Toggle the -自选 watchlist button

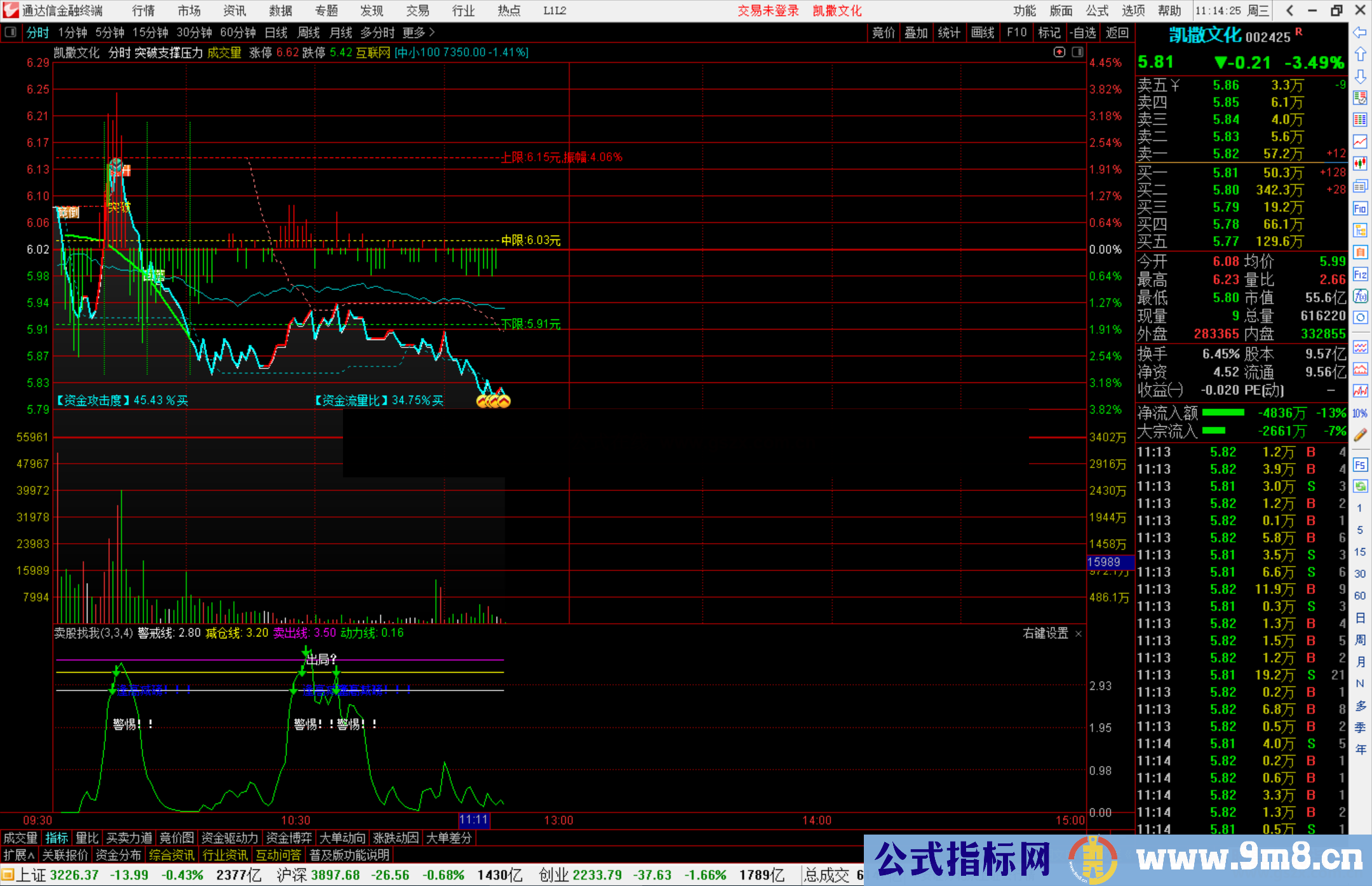(1083, 32)
